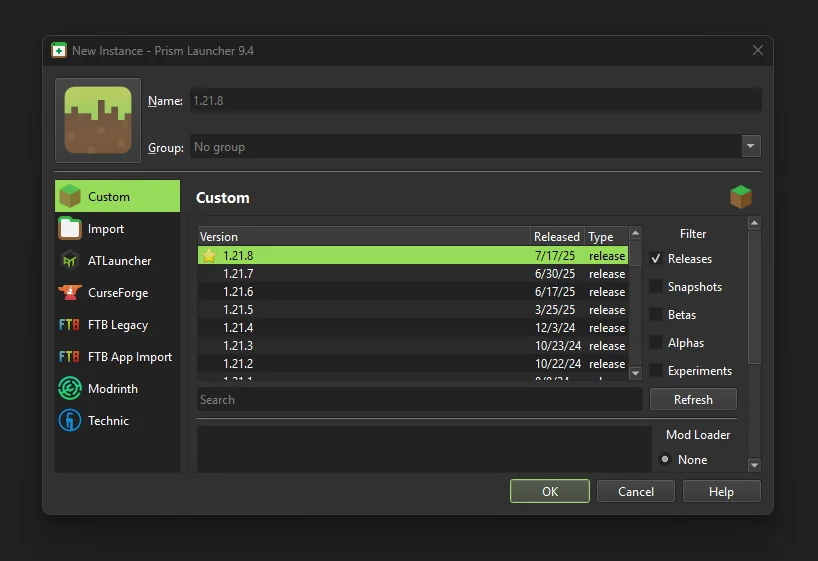Click the page scroll-down arrow near Mod Loader
Image resolution: width=818 pixels, height=561 pixels.
click(754, 464)
